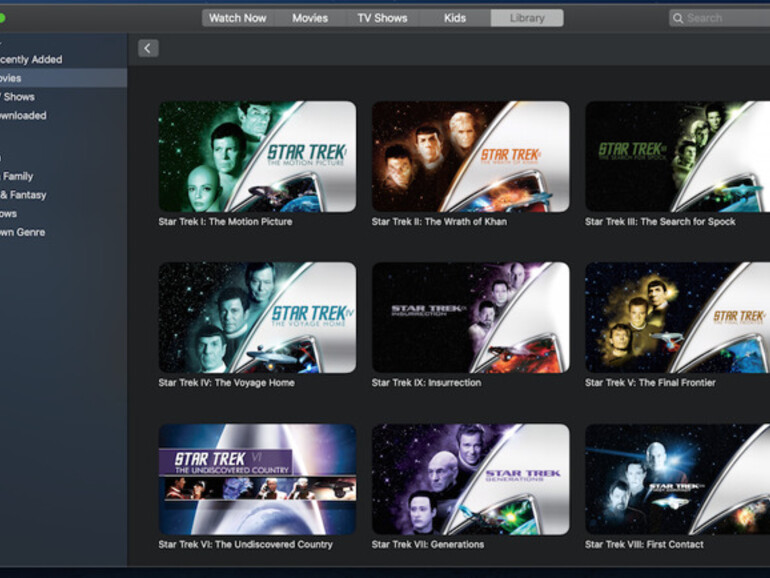Click the 'Star Trek II: The Wrath of Khan' title text
The height and width of the screenshot is (578, 770).
(439, 221)
